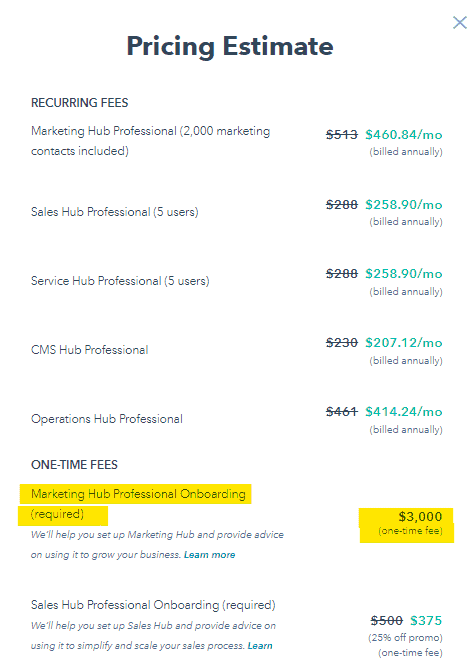Click the discounted $375 onboarding price
Image resolution: width=471 pixels, height=663 pixels.
point(426,620)
